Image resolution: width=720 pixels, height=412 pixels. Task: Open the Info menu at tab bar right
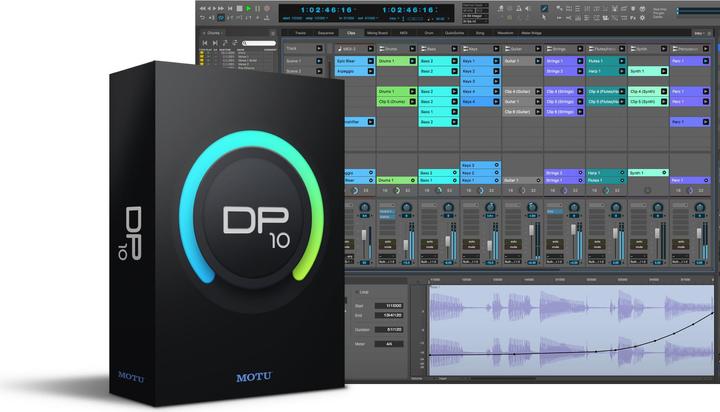pos(699,33)
